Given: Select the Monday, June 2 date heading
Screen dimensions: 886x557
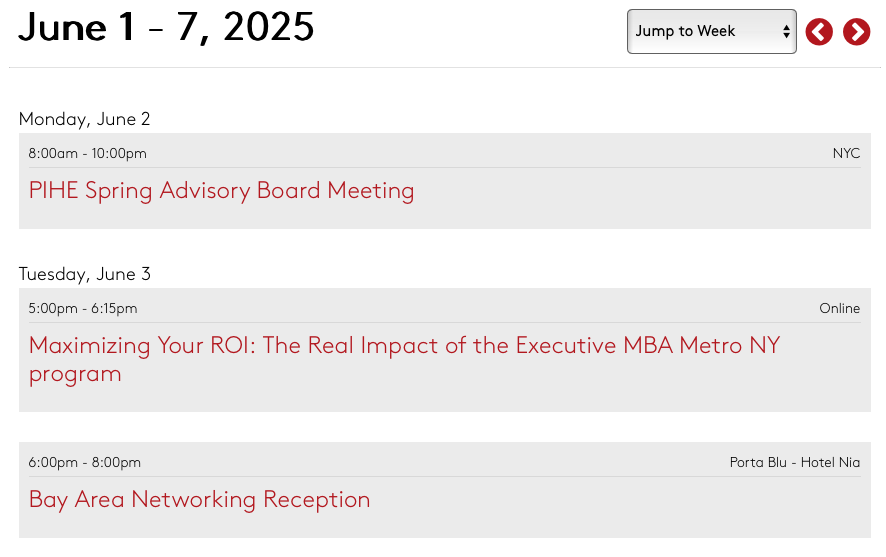Looking at the screenshot, I should tap(84, 119).
